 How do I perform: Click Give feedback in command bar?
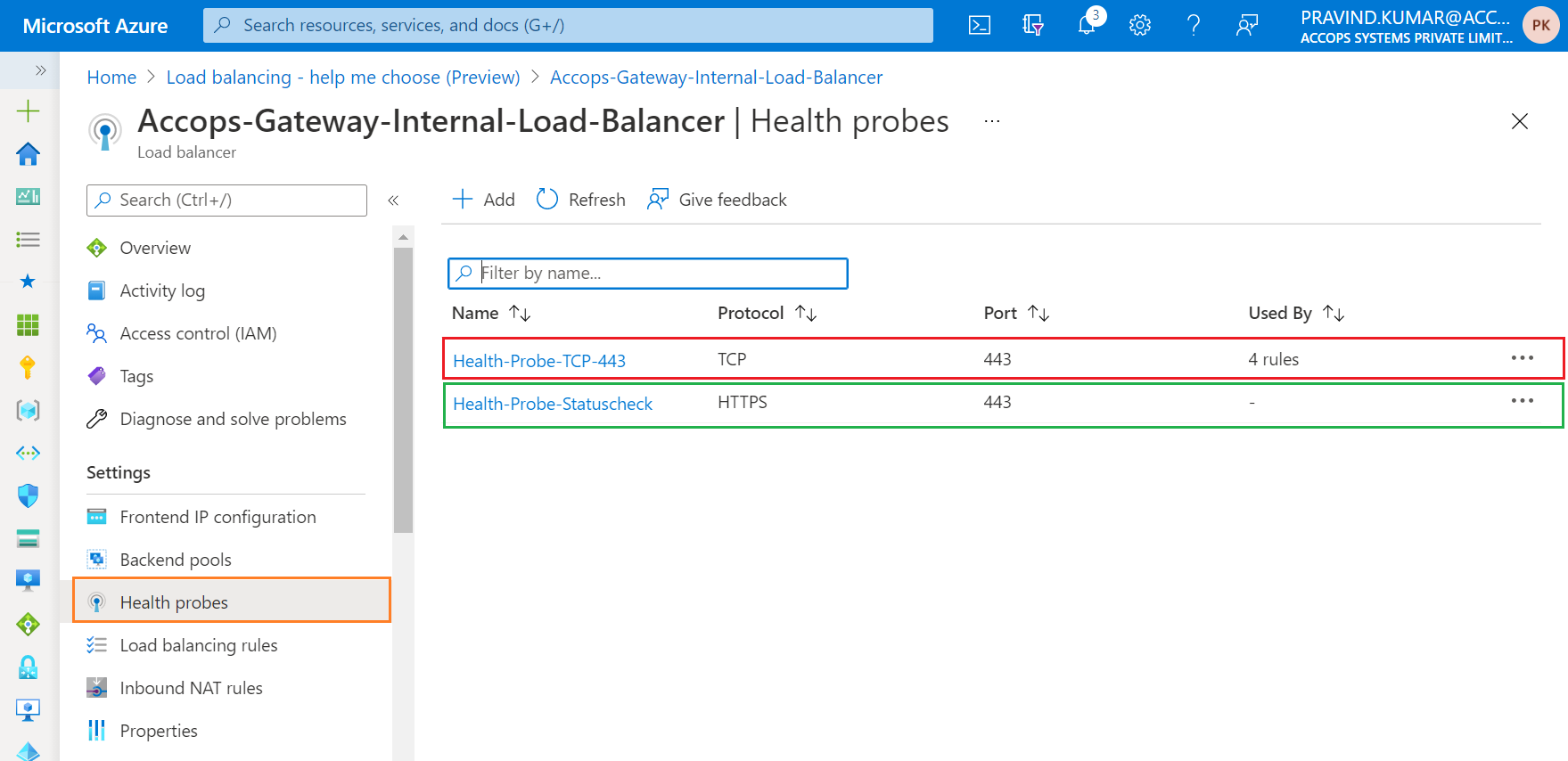click(717, 200)
